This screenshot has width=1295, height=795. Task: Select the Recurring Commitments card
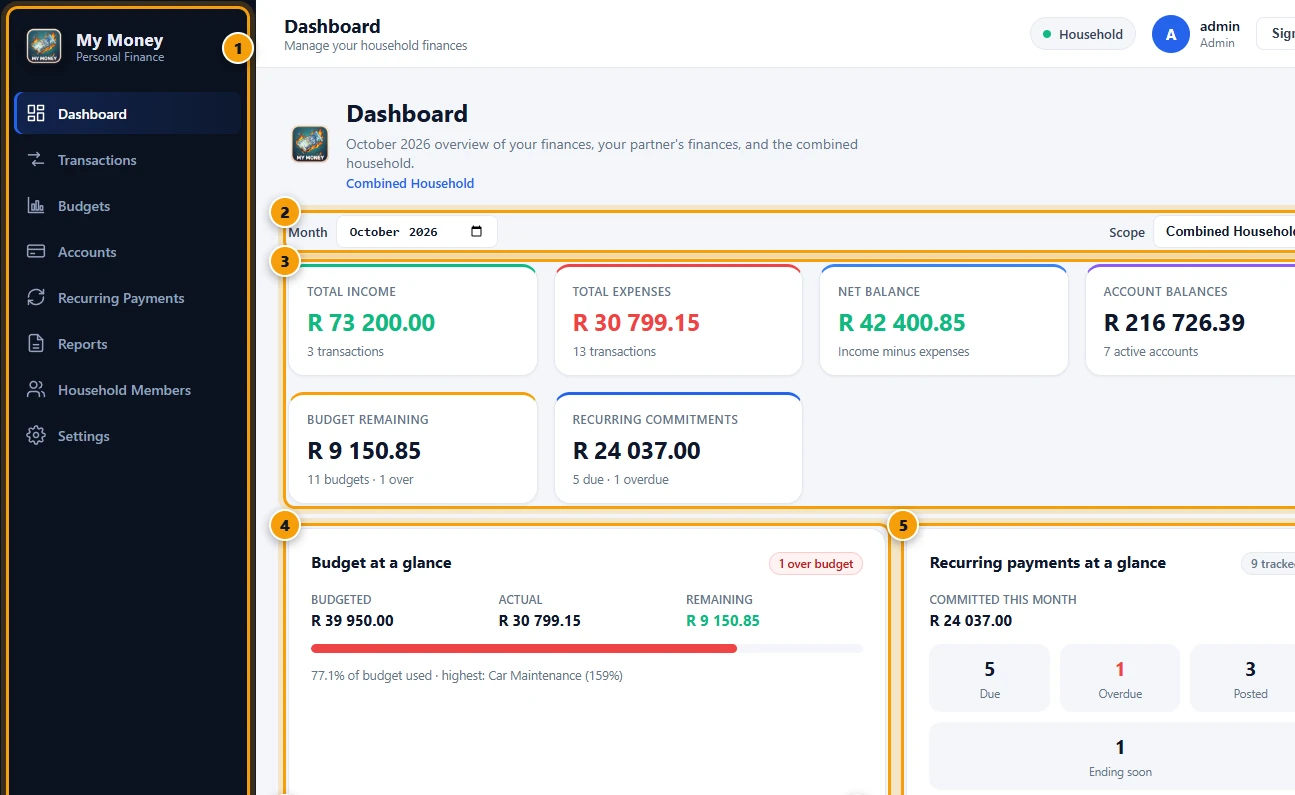pos(678,448)
